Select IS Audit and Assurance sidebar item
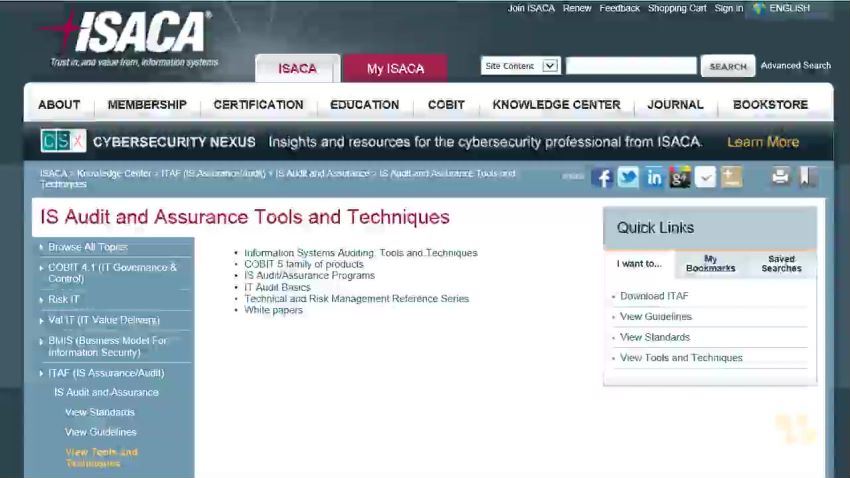 pyautogui.click(x=106, y=392)
